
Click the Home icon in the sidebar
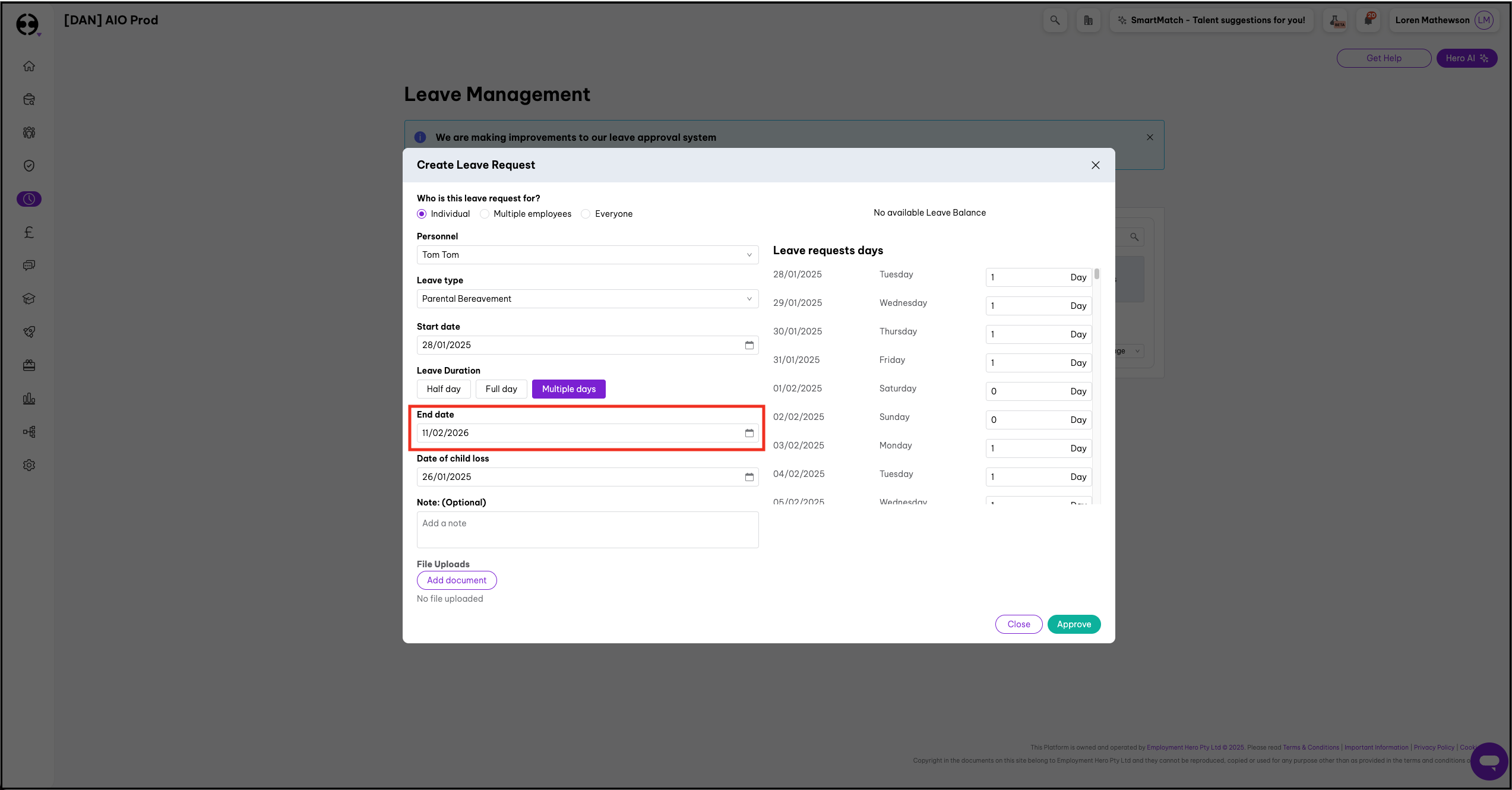(29, 66)
